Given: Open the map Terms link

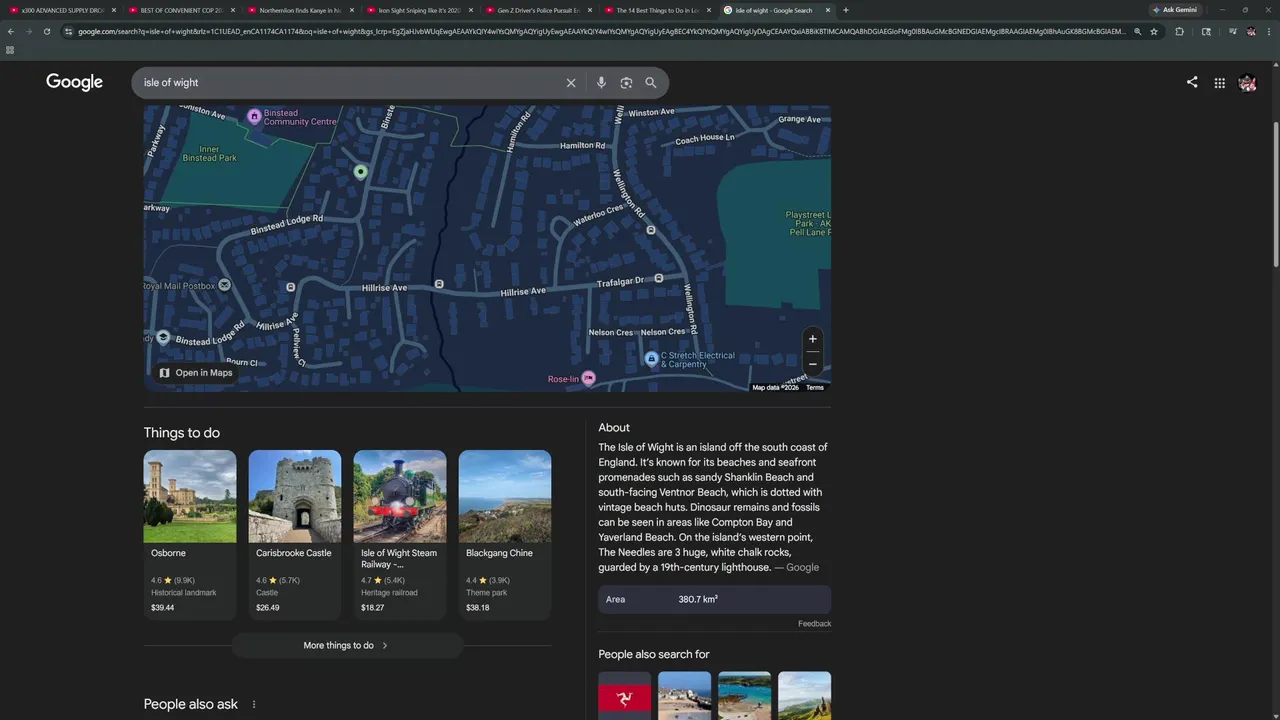Looking at the screenshot, I should click(x=815, y=387).
